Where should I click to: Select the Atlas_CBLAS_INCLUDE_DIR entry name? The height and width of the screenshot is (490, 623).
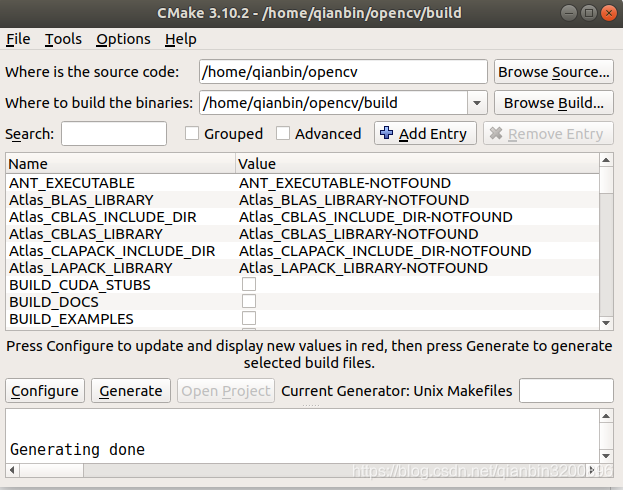pos(103,217)
